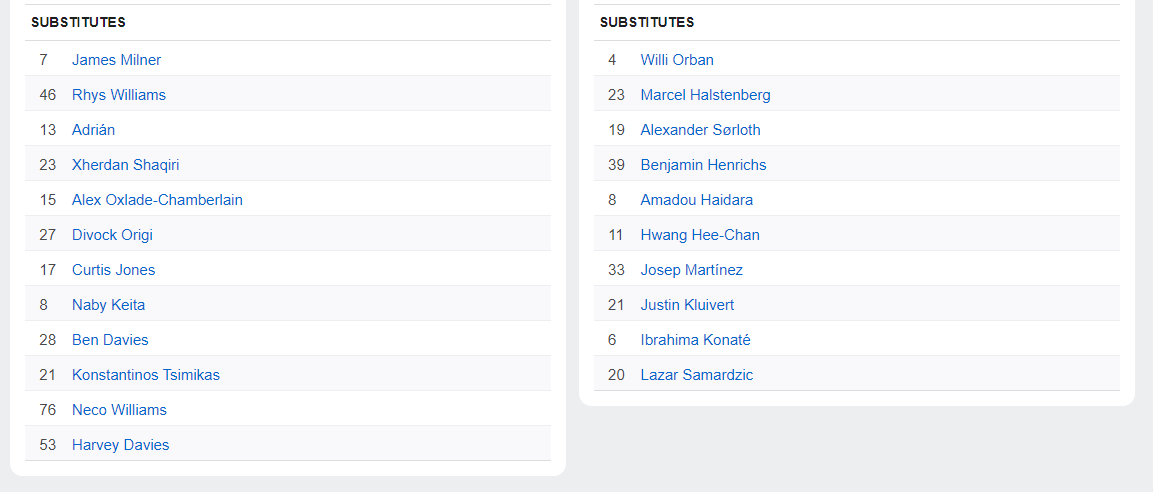Select Curtis Jones from substitutes
The width and height of the screenshot is (1153, 492).
point(113,270)
